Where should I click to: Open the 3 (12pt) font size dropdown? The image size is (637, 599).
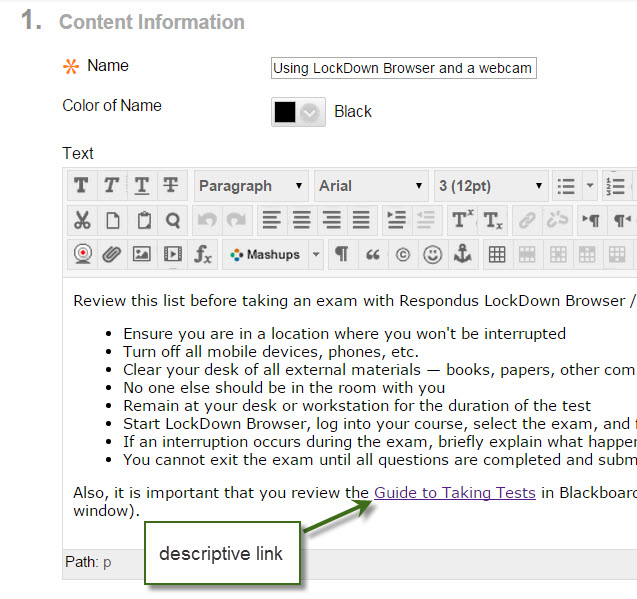coord(491,186)
